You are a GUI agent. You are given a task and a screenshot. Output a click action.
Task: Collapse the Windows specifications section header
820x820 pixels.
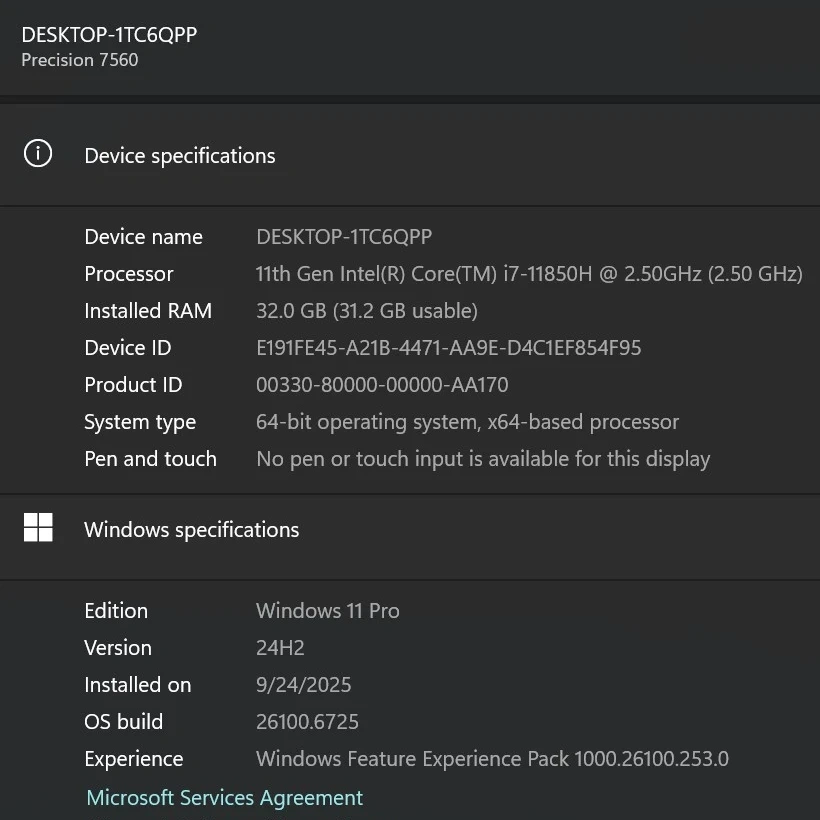point(192,530)
